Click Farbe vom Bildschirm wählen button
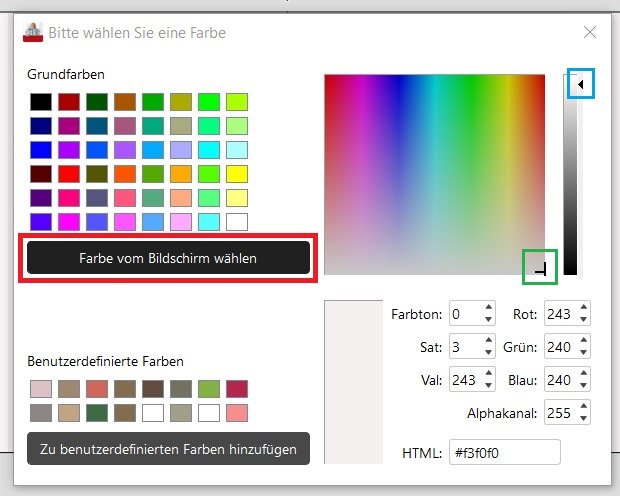This screenshot has width=620, height=496. point(168,258)
